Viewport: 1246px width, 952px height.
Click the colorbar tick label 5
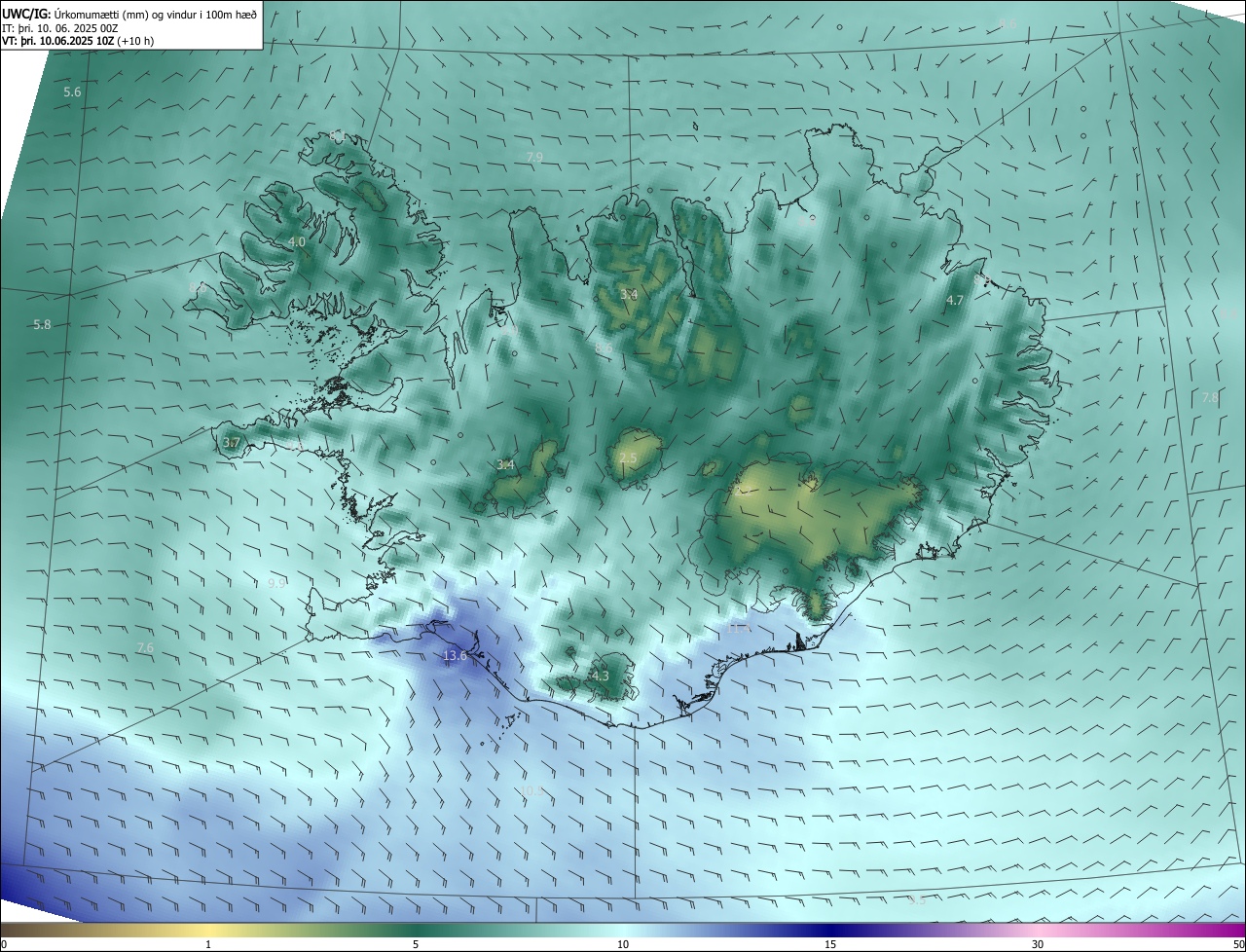click(416, 944)
